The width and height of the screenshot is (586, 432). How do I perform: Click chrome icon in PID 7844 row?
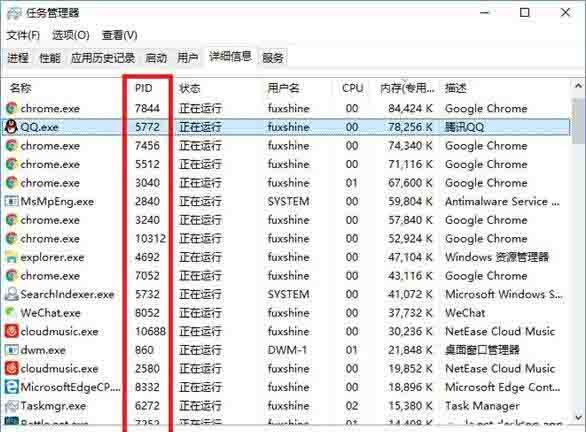(x=12, y=108)
